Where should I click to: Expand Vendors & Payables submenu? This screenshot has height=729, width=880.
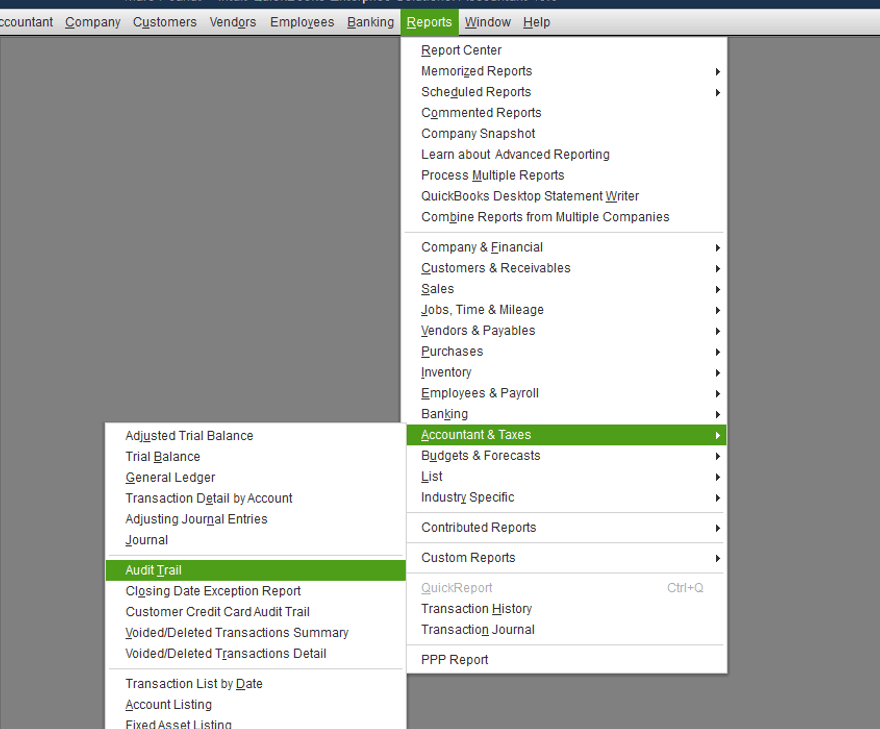click(x=566, y=331)
